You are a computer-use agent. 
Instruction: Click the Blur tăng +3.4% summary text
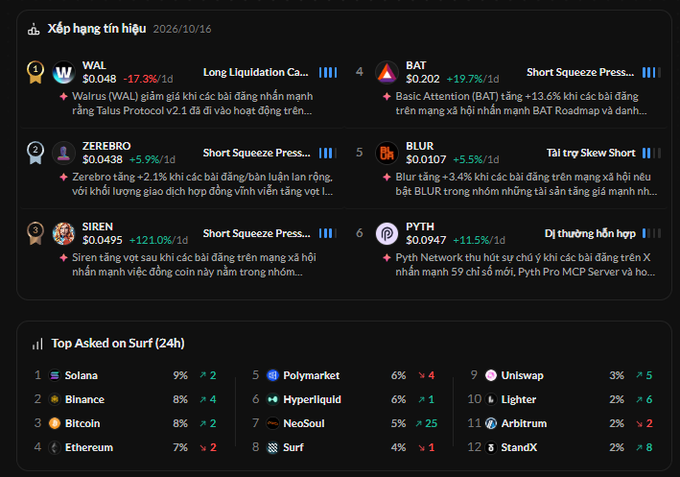(x=526, y=184)
